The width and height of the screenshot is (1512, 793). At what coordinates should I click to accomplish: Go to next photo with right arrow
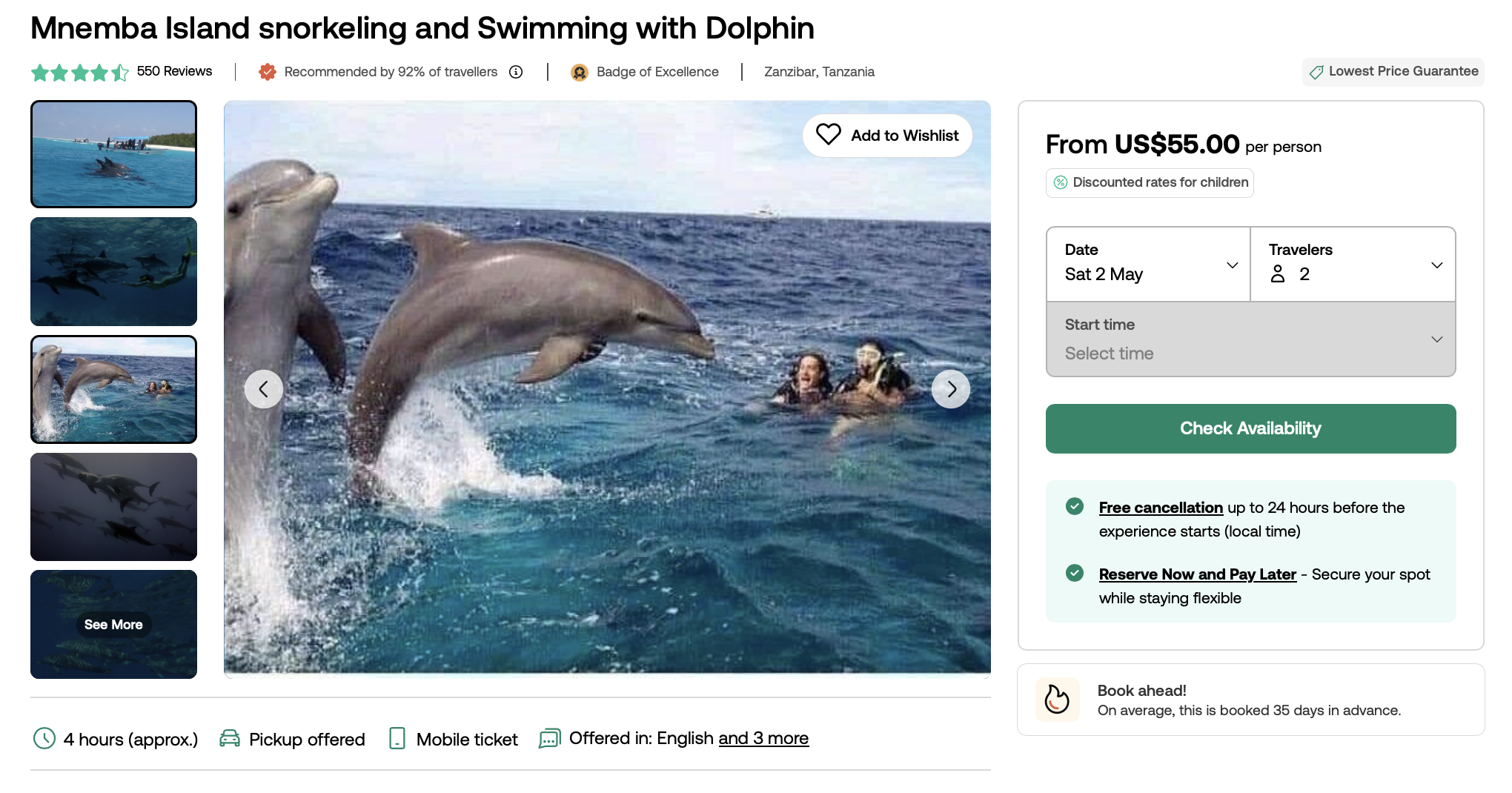951,389
